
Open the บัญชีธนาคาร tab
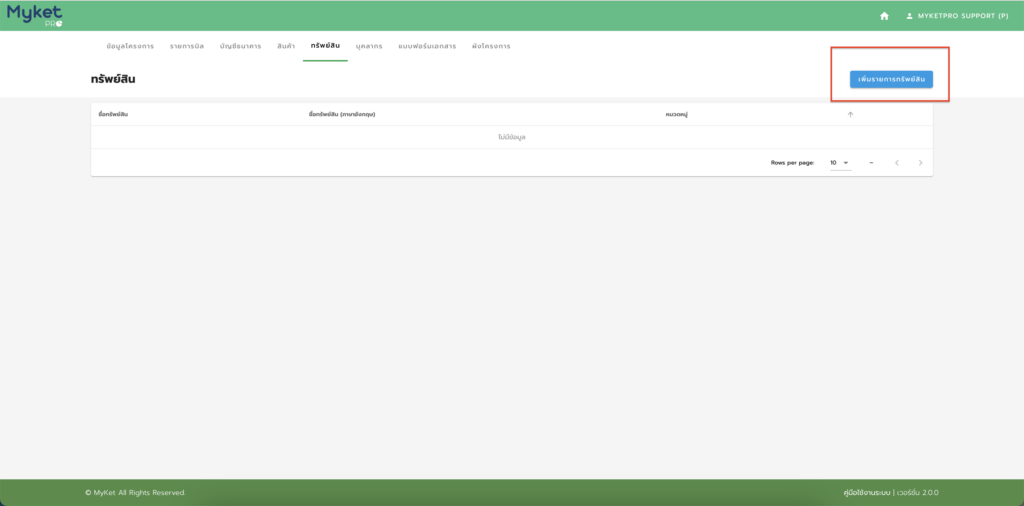tap(240, 47)
